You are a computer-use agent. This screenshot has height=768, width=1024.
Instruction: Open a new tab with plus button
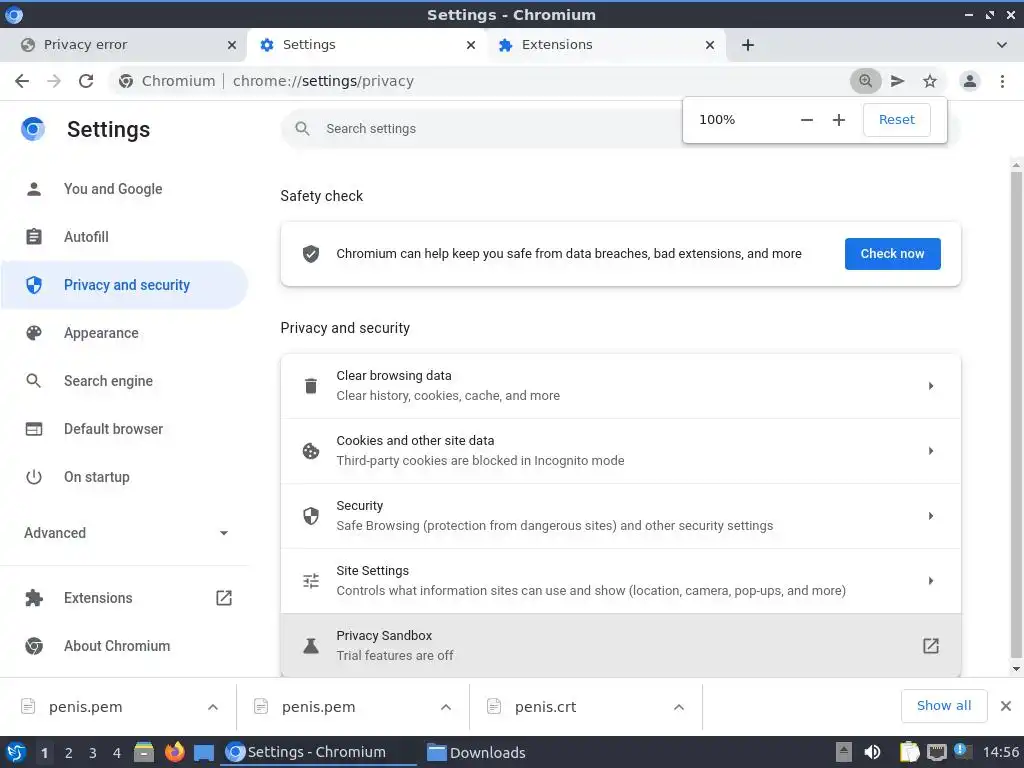point(748,45)
